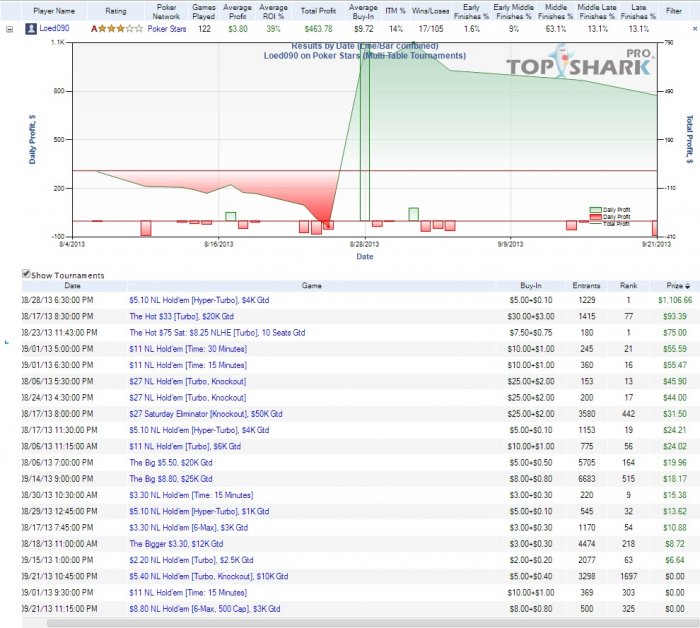The height and width of the screenshot is (628, 700).
Task: Open $3.30 NL Hold'em [Time: 15 Minutes]
Action: (x=191, y=495)
